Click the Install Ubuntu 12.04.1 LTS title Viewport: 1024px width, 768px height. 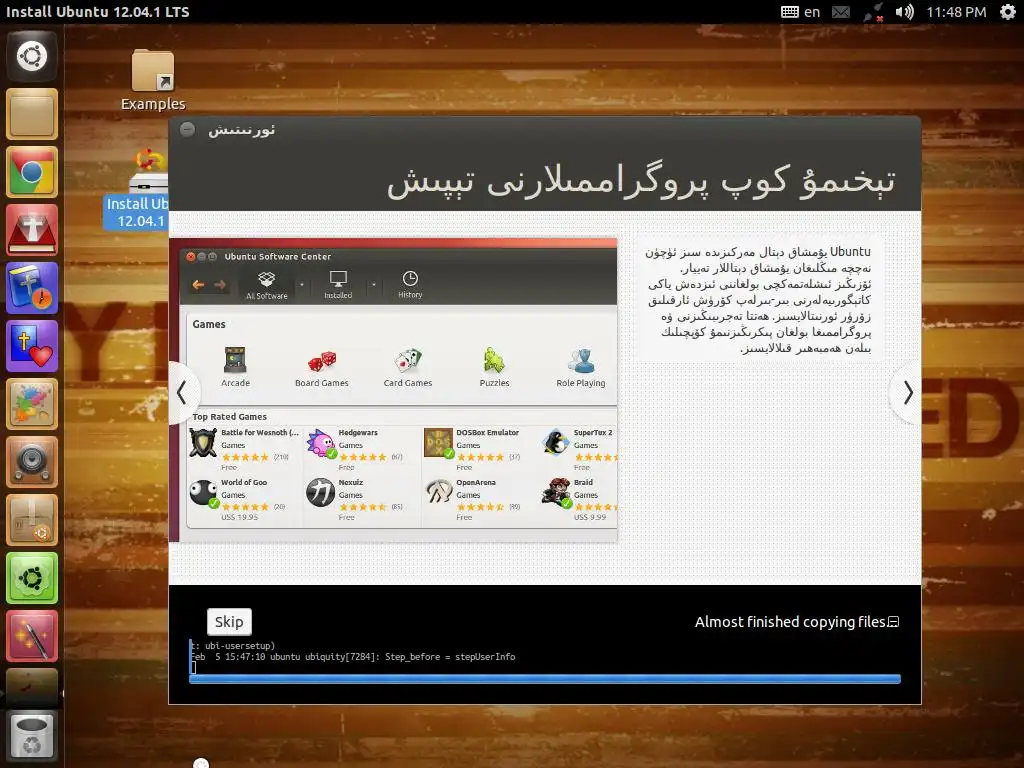pyautogui.click(x=97, y=12)
